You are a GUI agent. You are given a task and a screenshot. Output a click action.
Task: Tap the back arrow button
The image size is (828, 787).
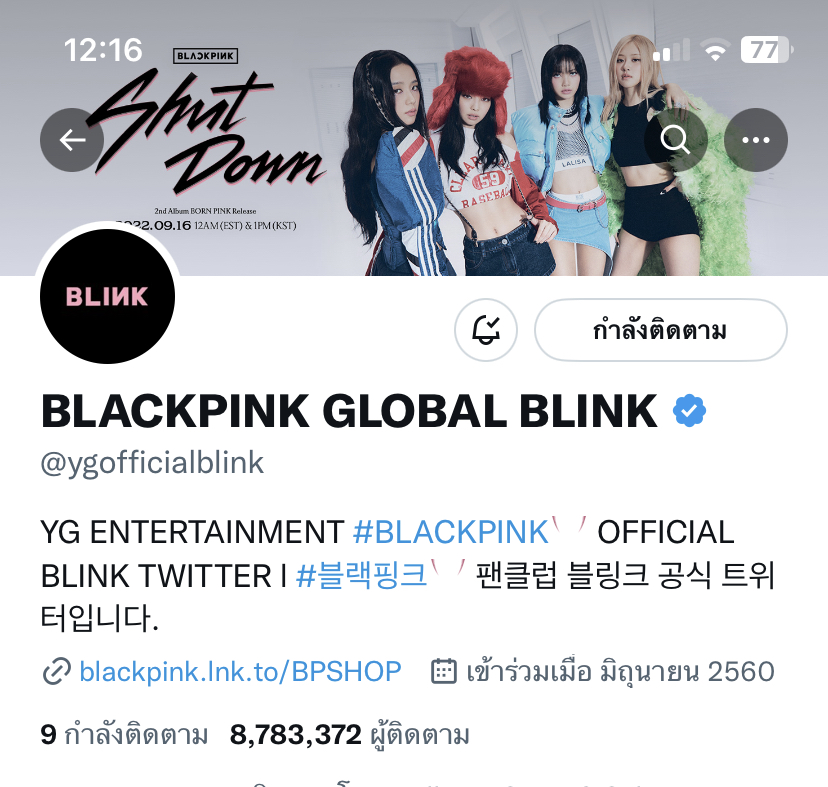(72, 140)
